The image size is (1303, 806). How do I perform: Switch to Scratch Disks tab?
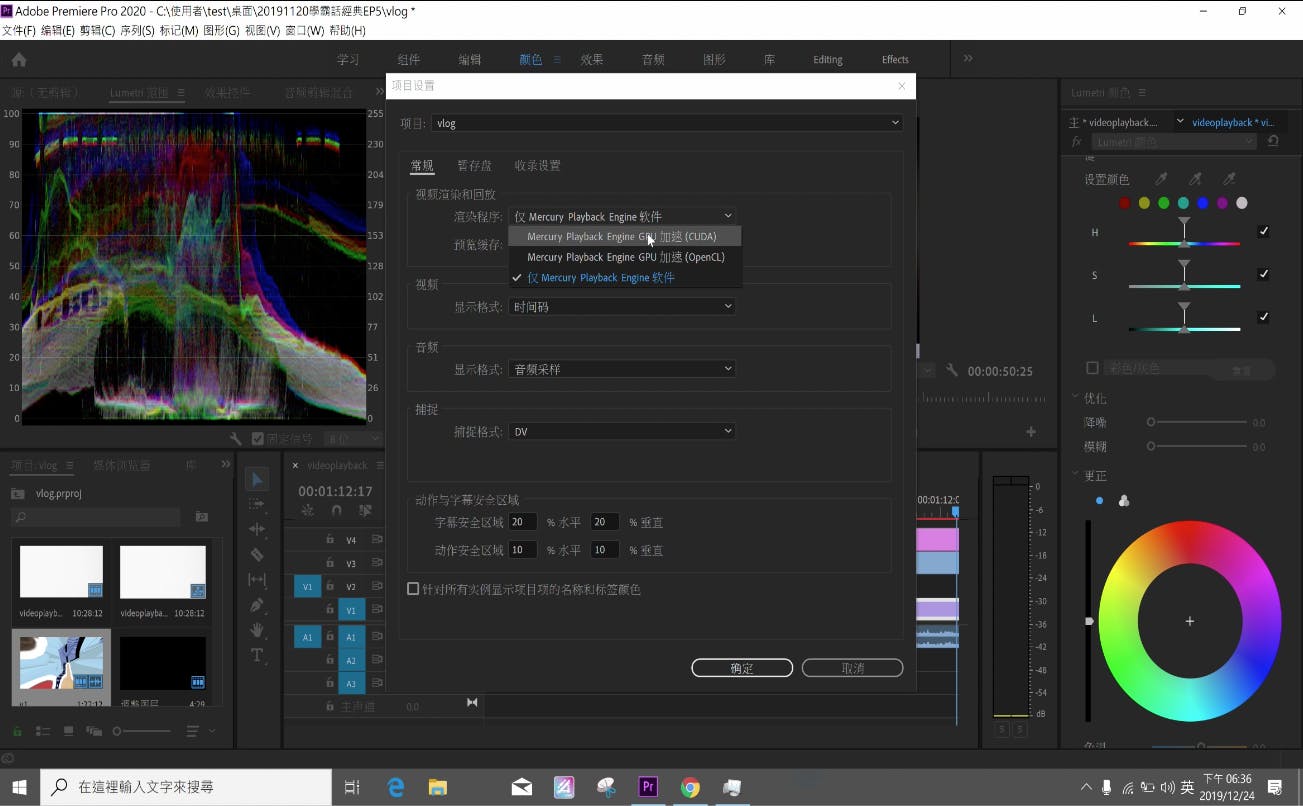(474, 166)
